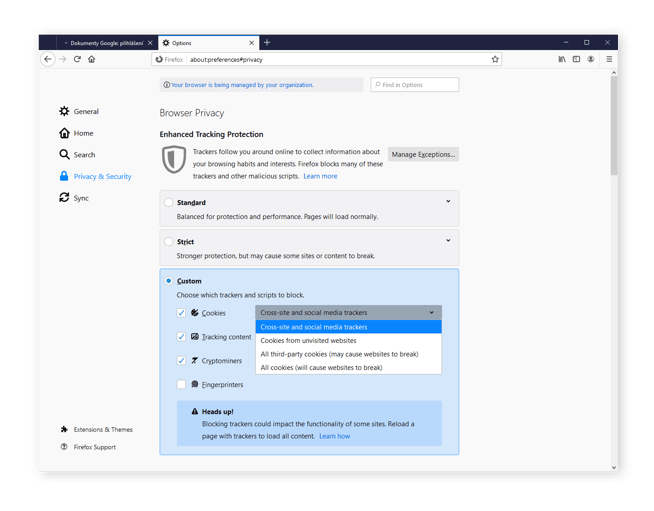Image resolution: width=654 pixels, height=511 pixels.
Task: Switch to the Options tab
Action: pyautogui.click(x=208, y=43)
